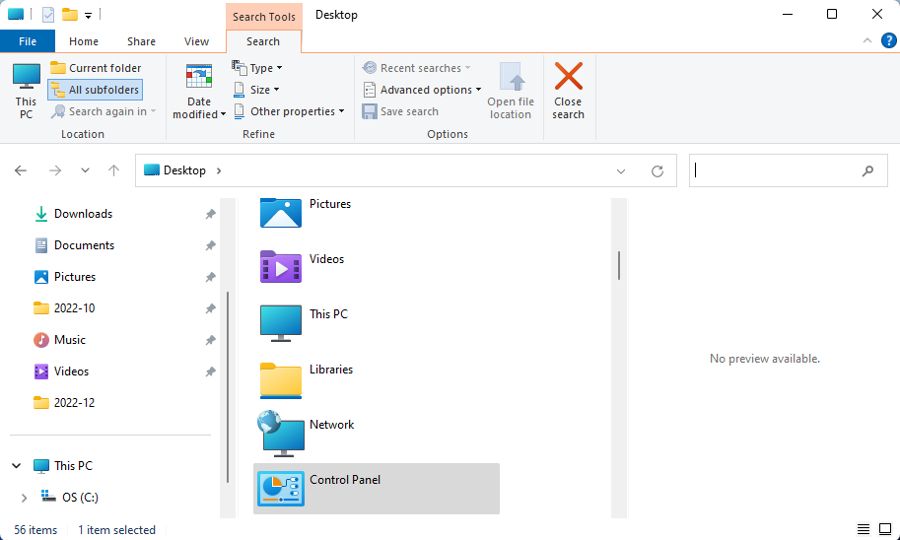Collapse the This PC tree node
This screenshot has width=900, height=540.
pyautogui.click(x=17, y=466)
